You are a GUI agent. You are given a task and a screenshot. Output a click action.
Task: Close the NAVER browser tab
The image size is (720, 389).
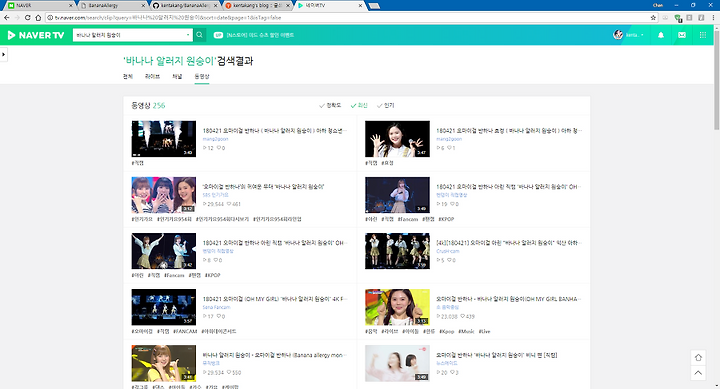(x=71, y=6)
